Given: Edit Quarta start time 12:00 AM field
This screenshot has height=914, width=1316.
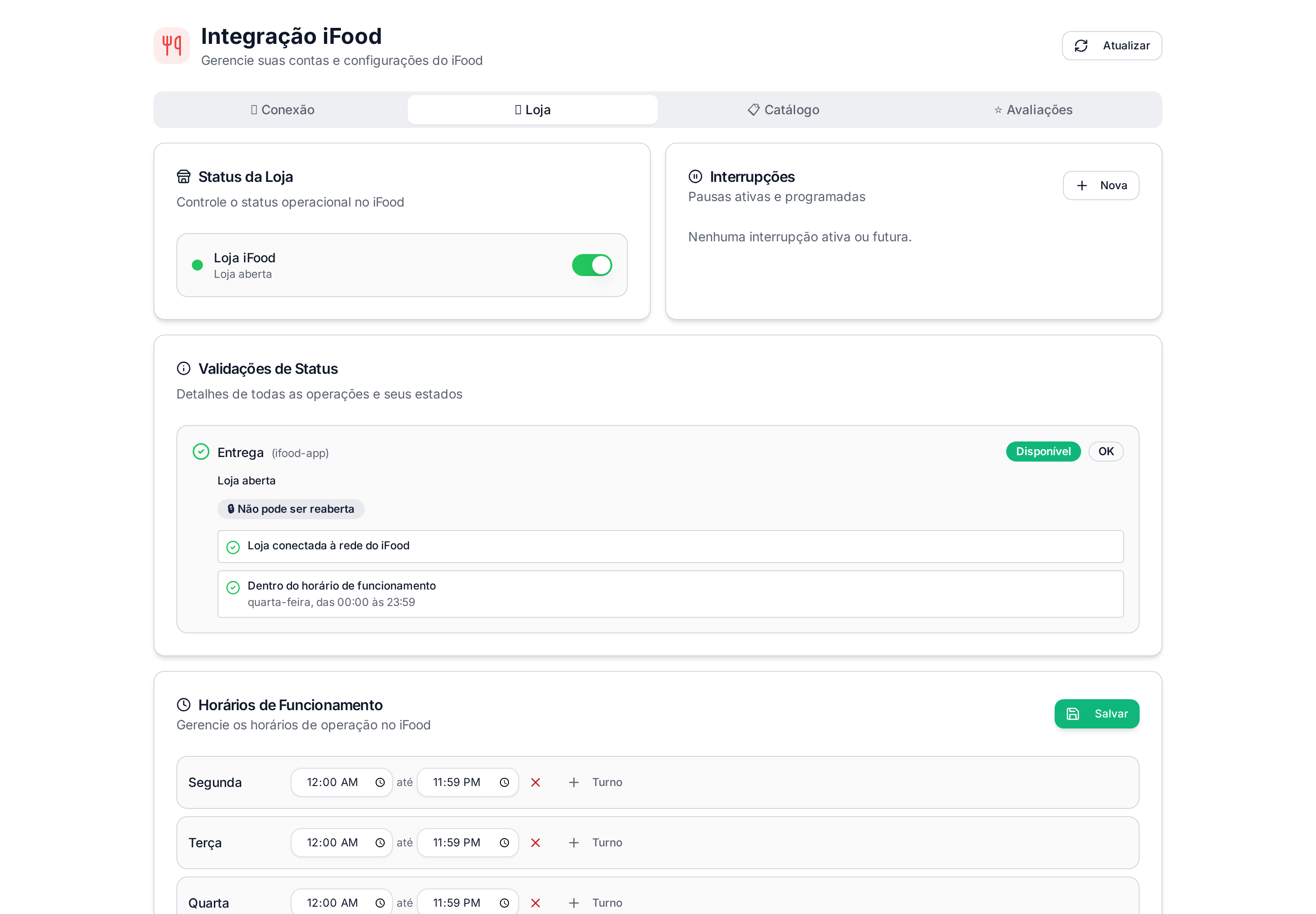Looking at the screenshot, I should click(x=341, y=903).
